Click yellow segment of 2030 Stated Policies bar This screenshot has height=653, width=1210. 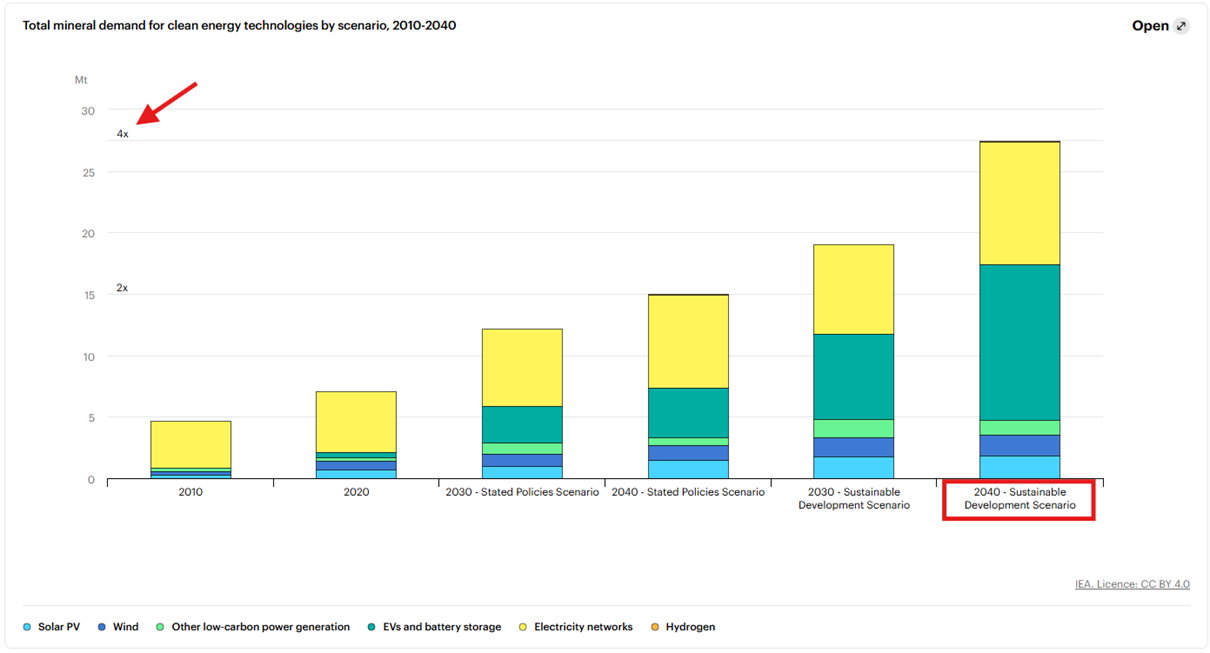click(522, 367)
